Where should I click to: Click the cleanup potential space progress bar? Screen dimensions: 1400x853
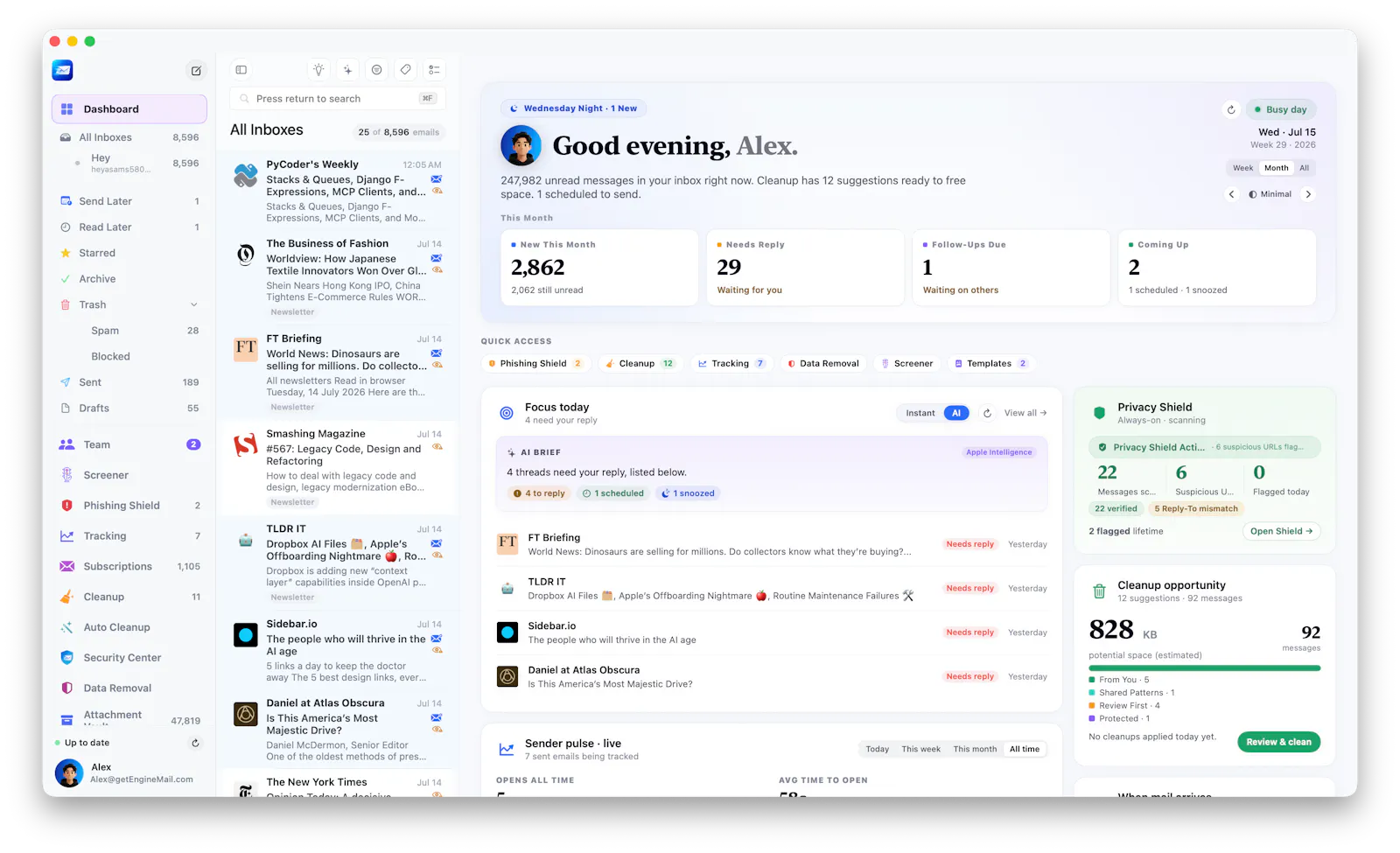point(1205,668)
